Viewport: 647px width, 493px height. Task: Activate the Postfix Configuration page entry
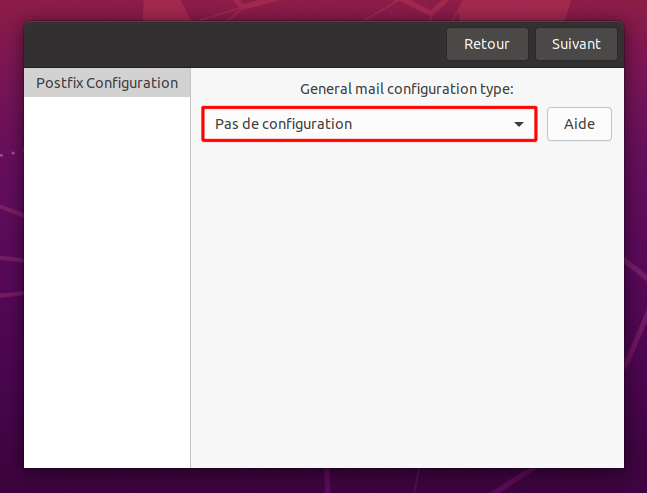[x=107, y=83]
